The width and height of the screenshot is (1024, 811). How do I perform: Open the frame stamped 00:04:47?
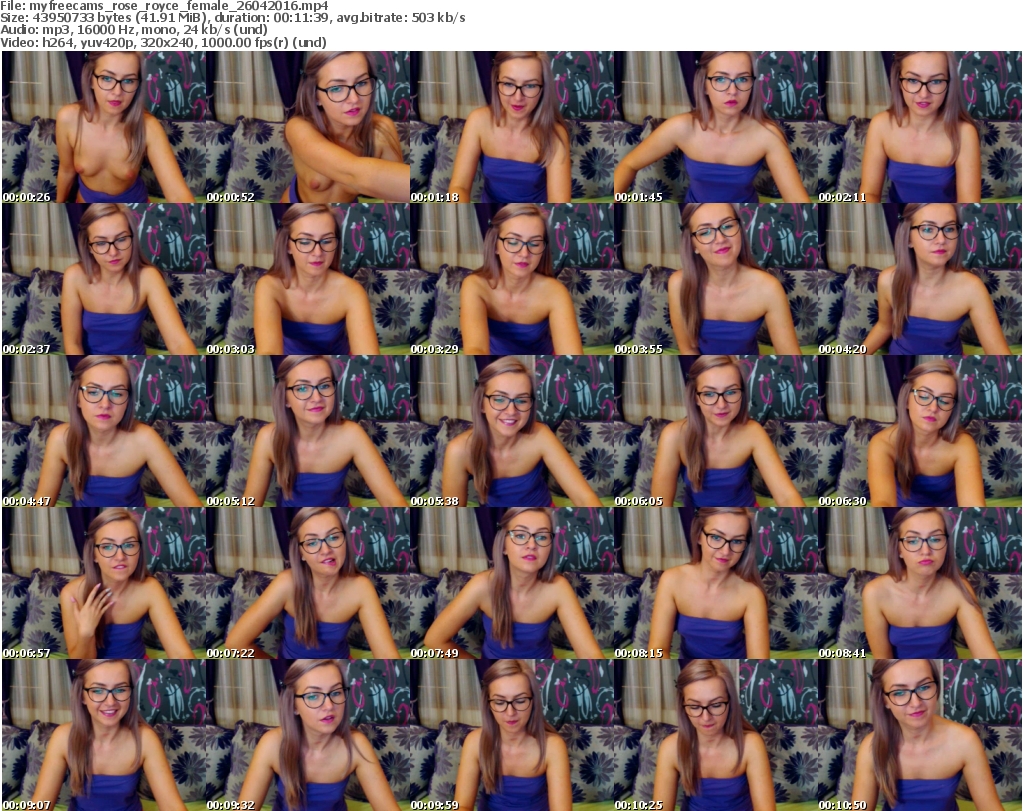click(x=104, y=432)
